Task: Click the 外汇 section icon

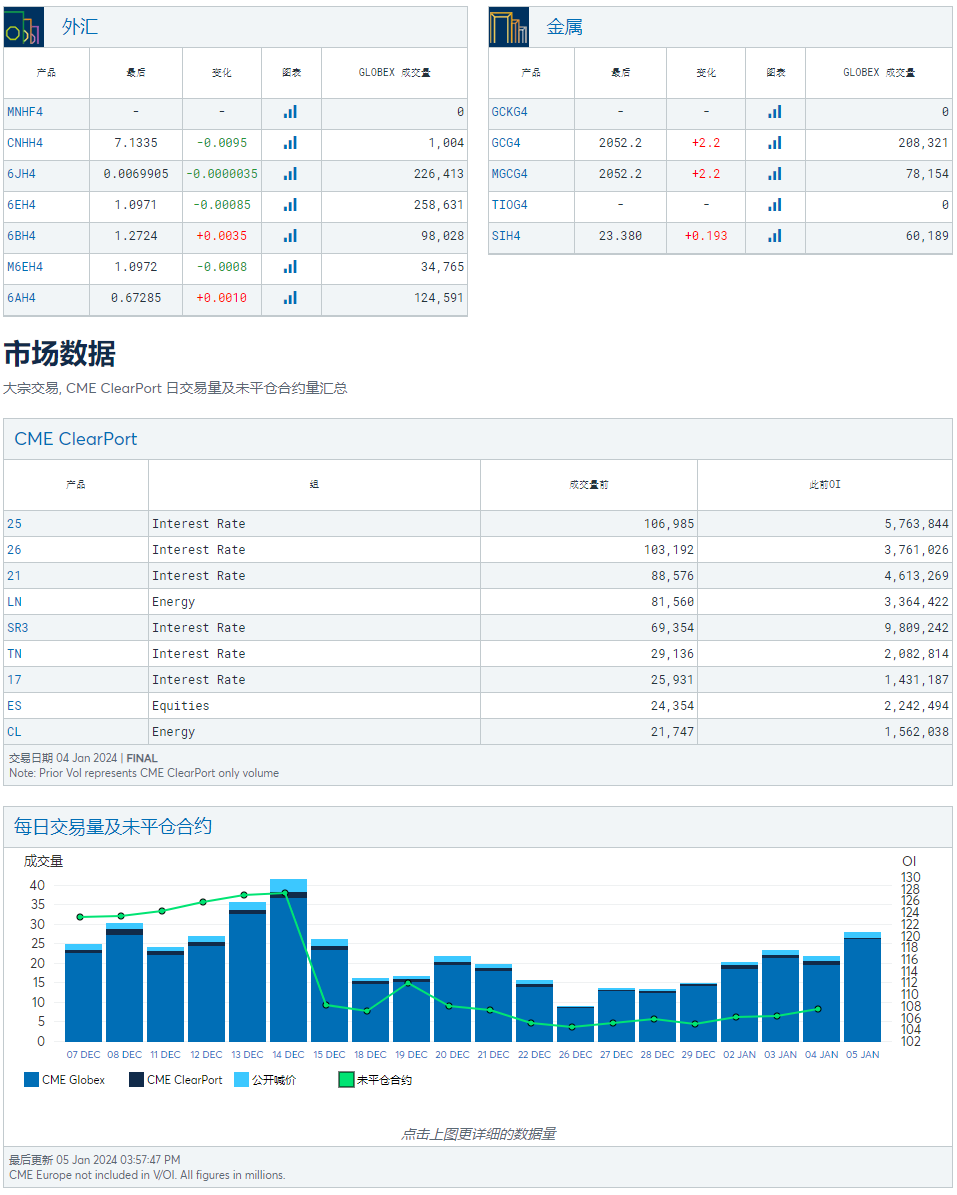Action: pos(24,27)
